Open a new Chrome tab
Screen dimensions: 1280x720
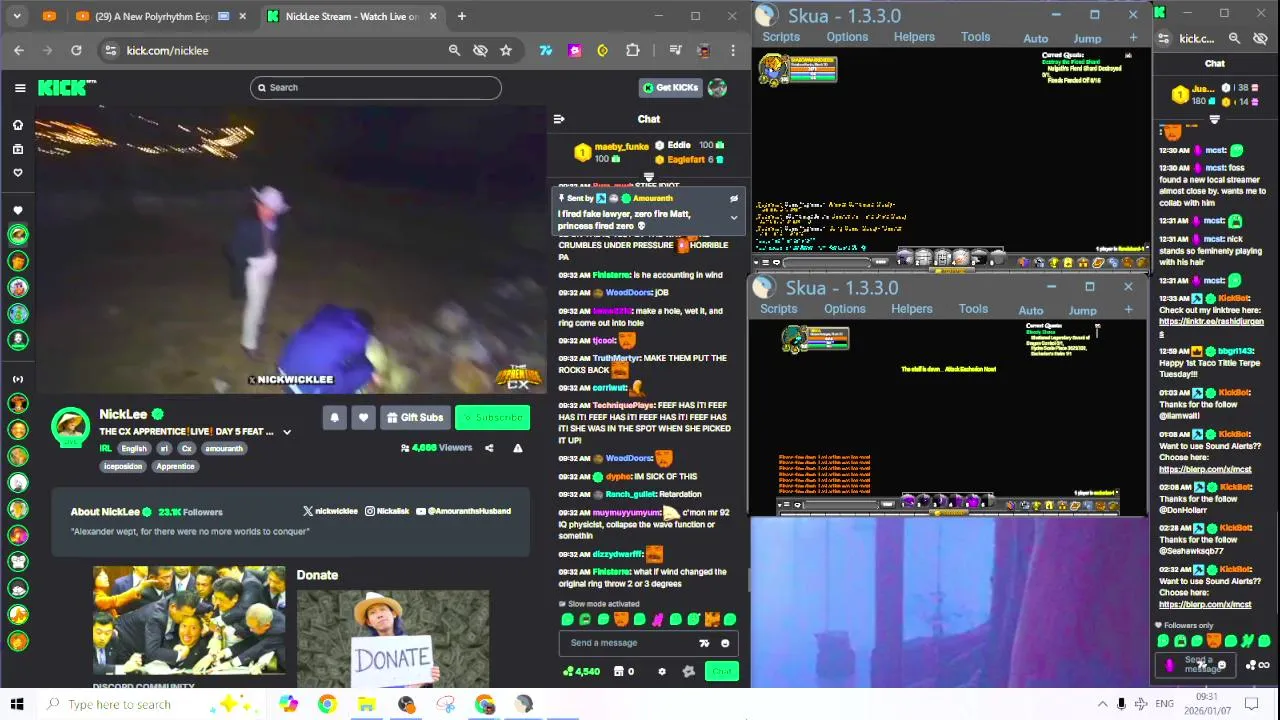(x=461, y=16)
